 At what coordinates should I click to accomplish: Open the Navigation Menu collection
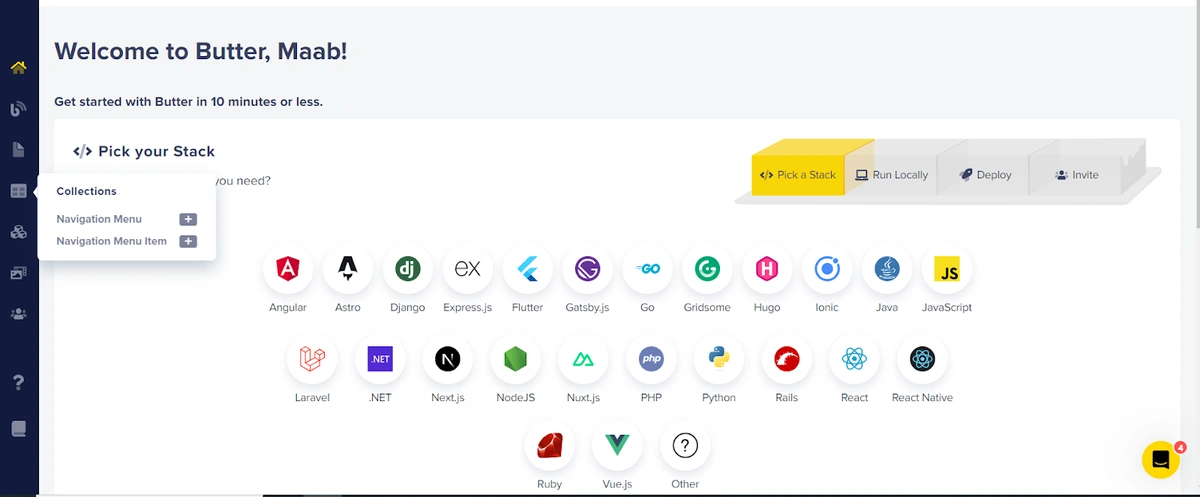click(x=99, y=219)
